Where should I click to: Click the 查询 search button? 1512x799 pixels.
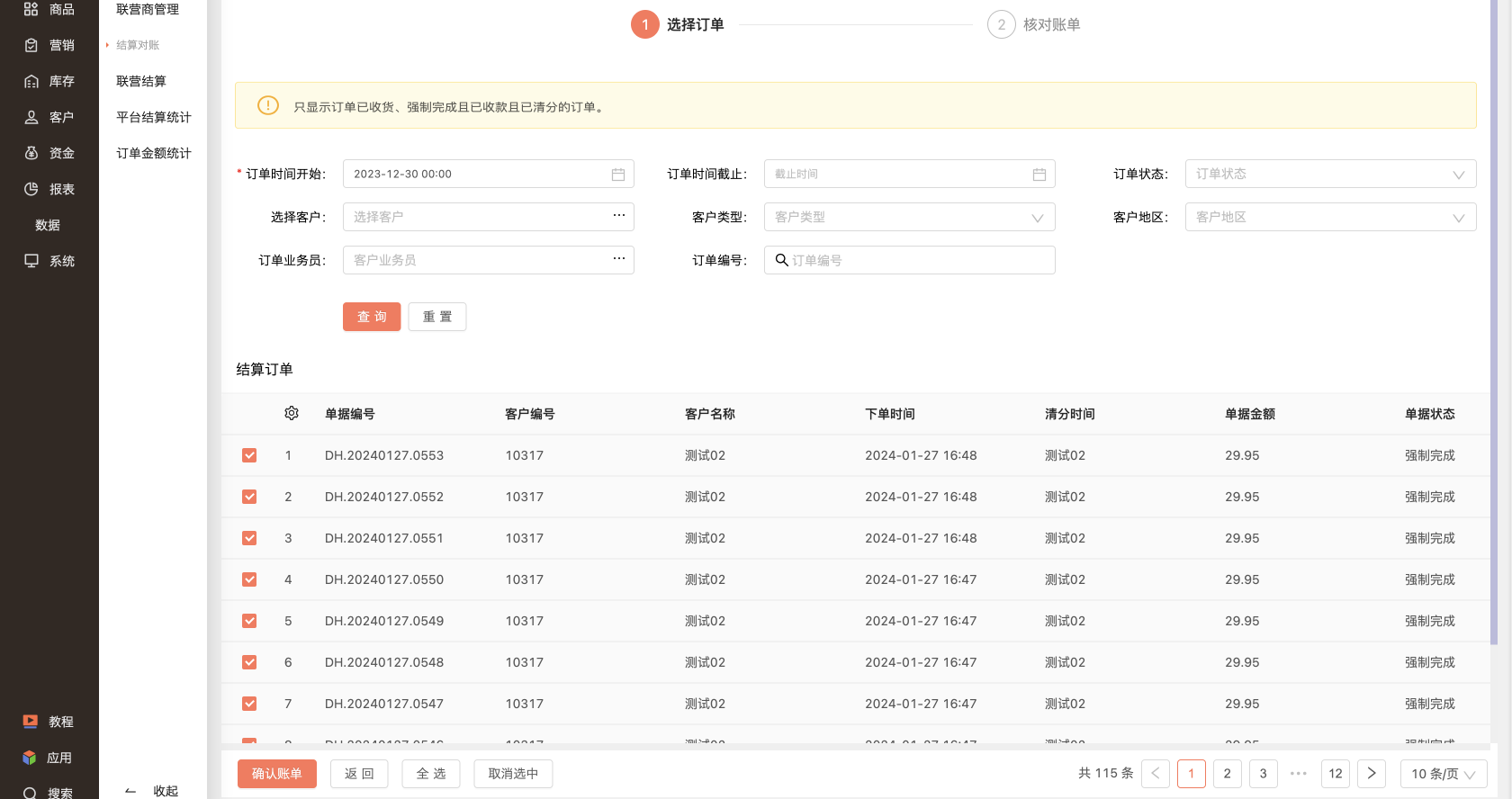pos(372,317)
